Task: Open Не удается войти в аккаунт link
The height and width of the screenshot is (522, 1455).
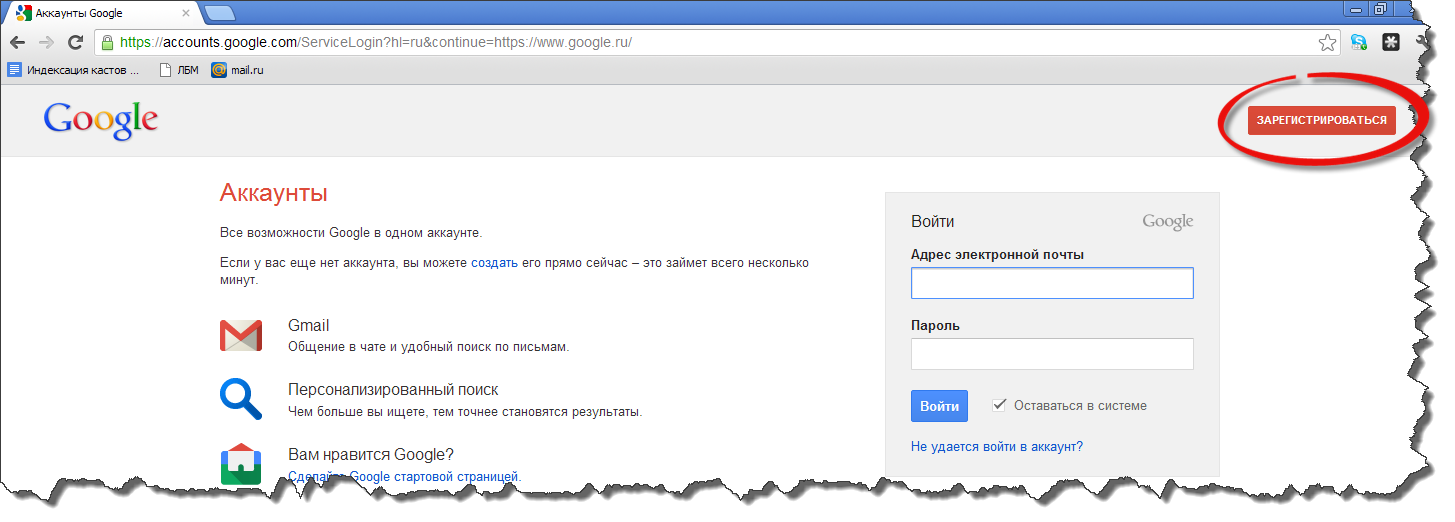Action: coord(997,447)
